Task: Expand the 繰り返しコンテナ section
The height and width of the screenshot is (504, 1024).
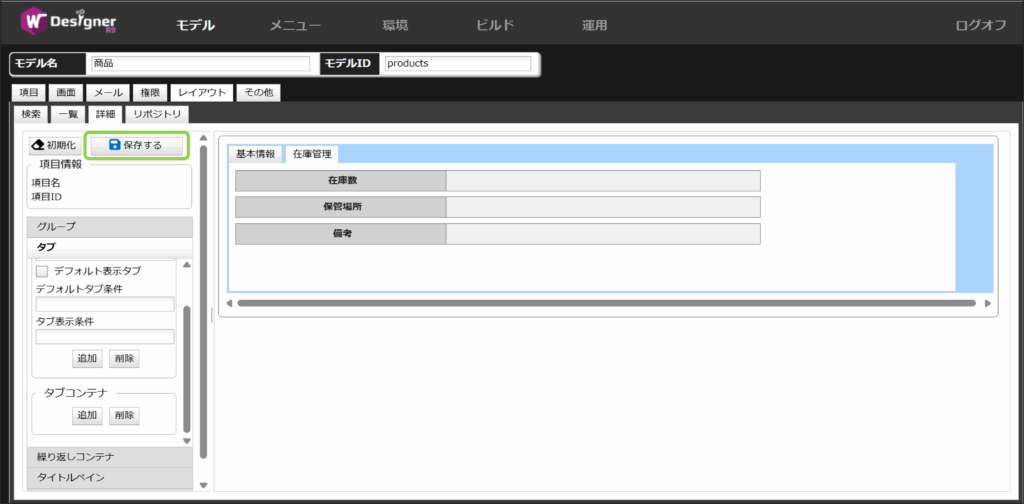Action: 108,457
